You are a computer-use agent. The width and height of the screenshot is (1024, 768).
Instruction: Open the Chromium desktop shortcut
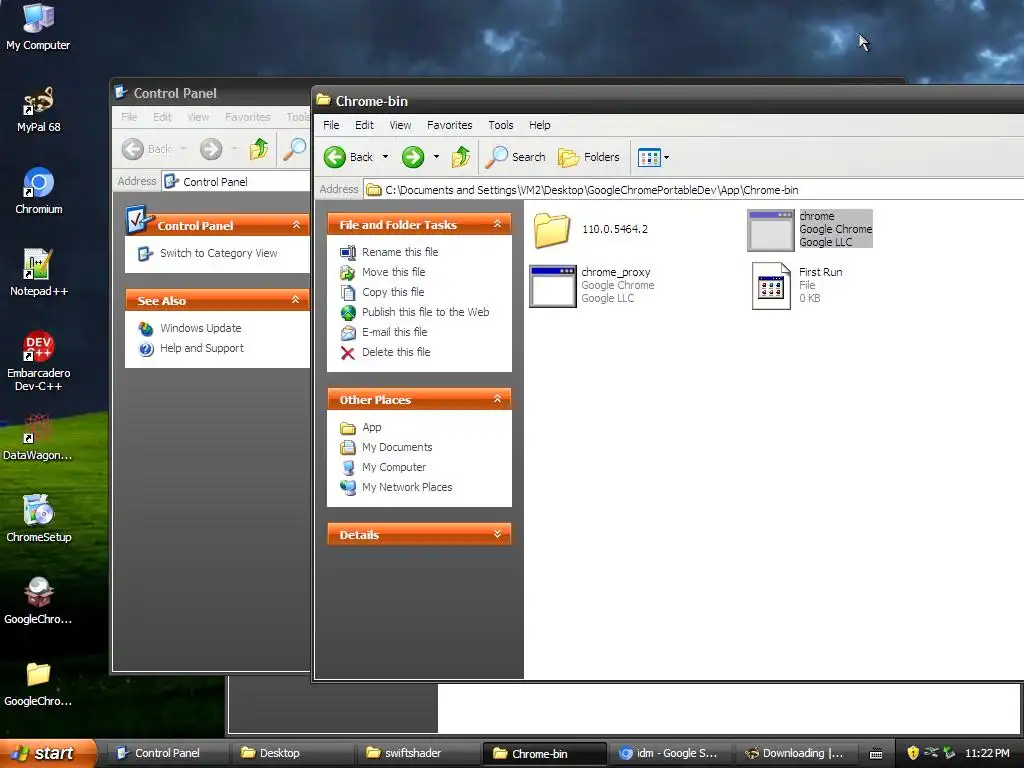tap(39, 191)
